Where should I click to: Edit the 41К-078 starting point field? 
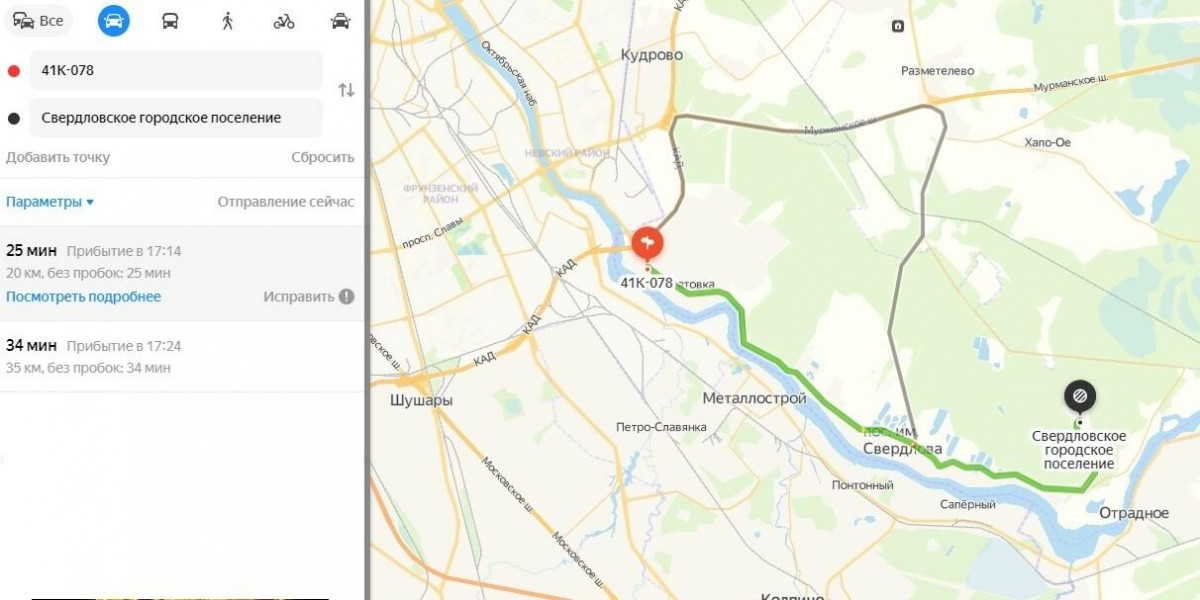176,70
